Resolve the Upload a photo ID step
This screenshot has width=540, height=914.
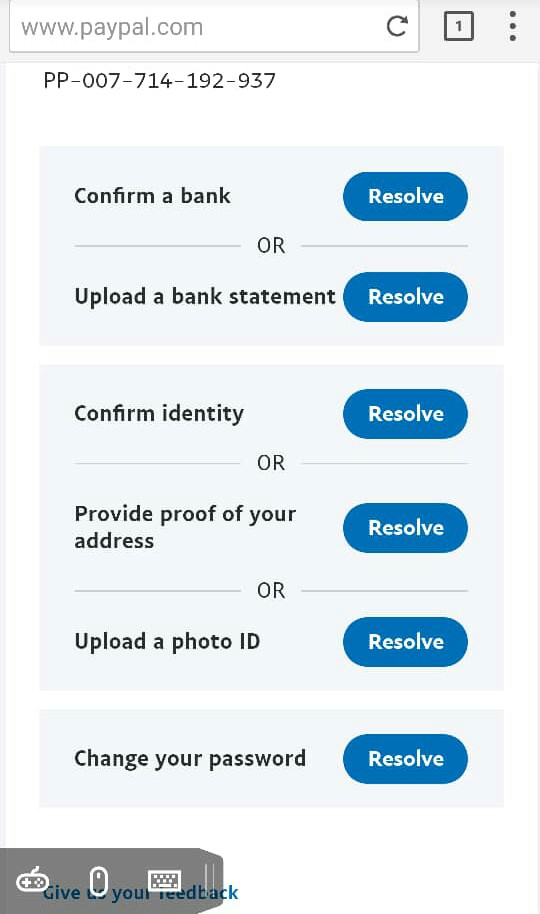click(405, 642)
